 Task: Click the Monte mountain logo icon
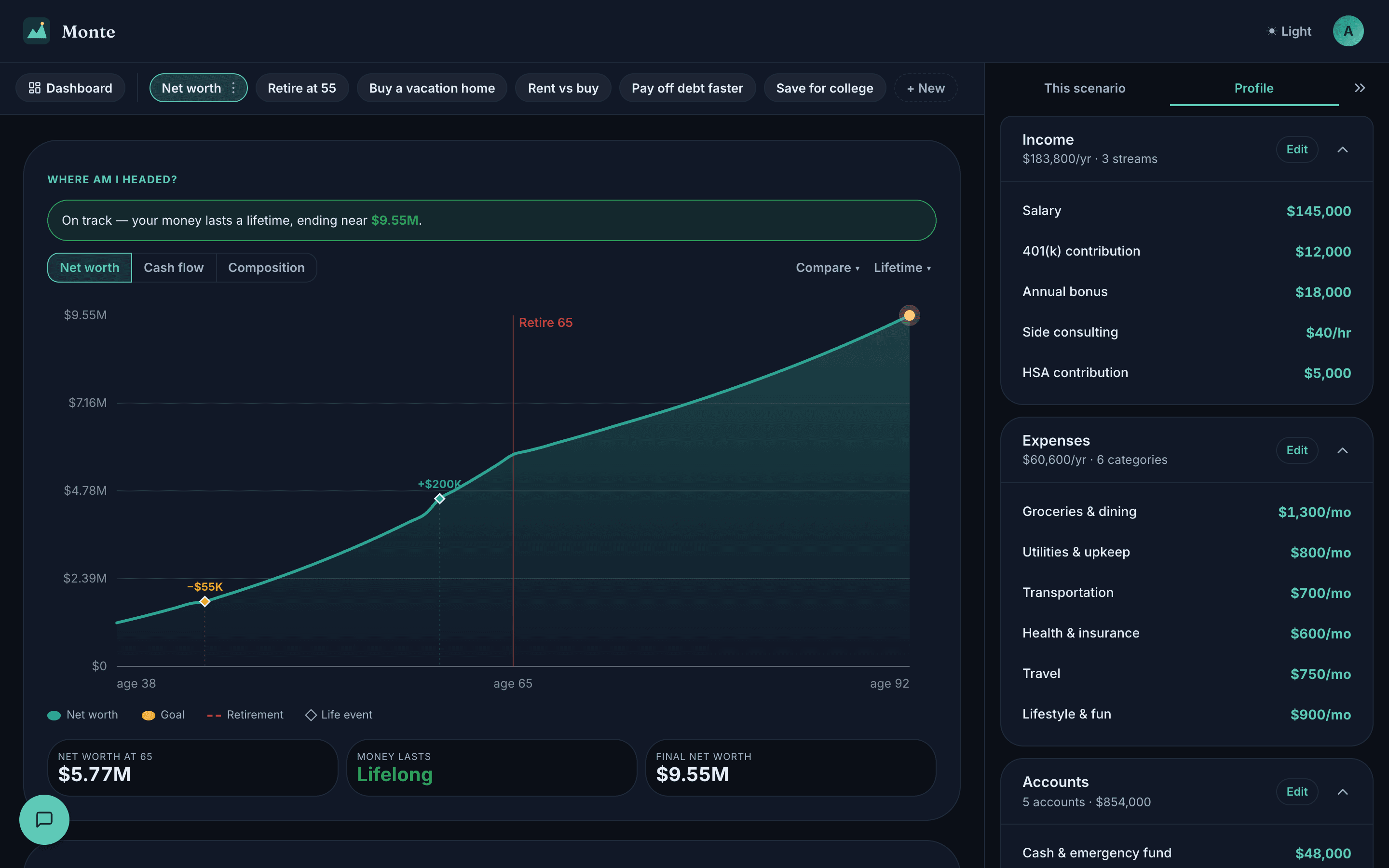point(37,31)
